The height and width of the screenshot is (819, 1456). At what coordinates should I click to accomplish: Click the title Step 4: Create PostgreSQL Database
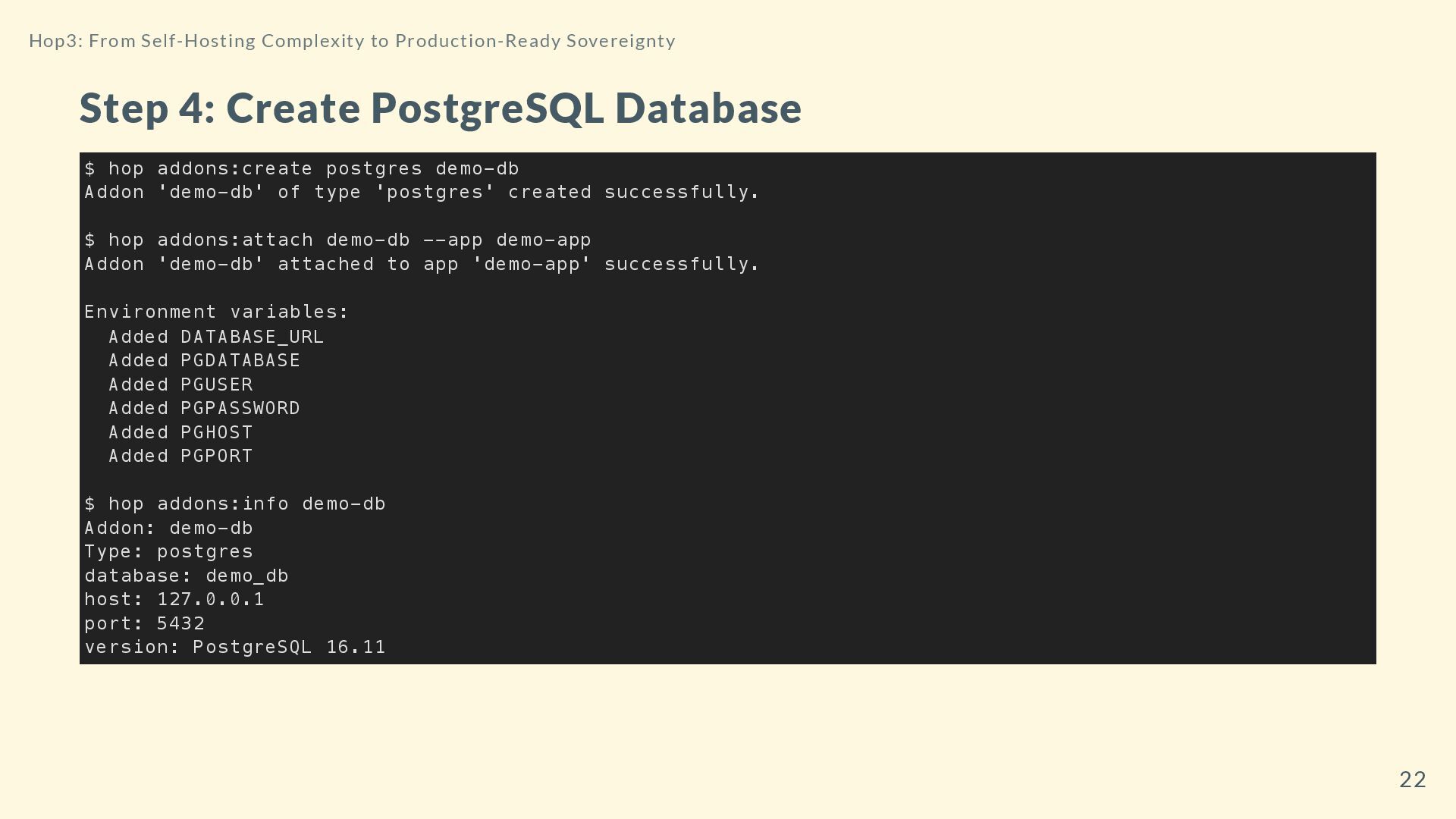pyautogui.click(x=441, y=108)
